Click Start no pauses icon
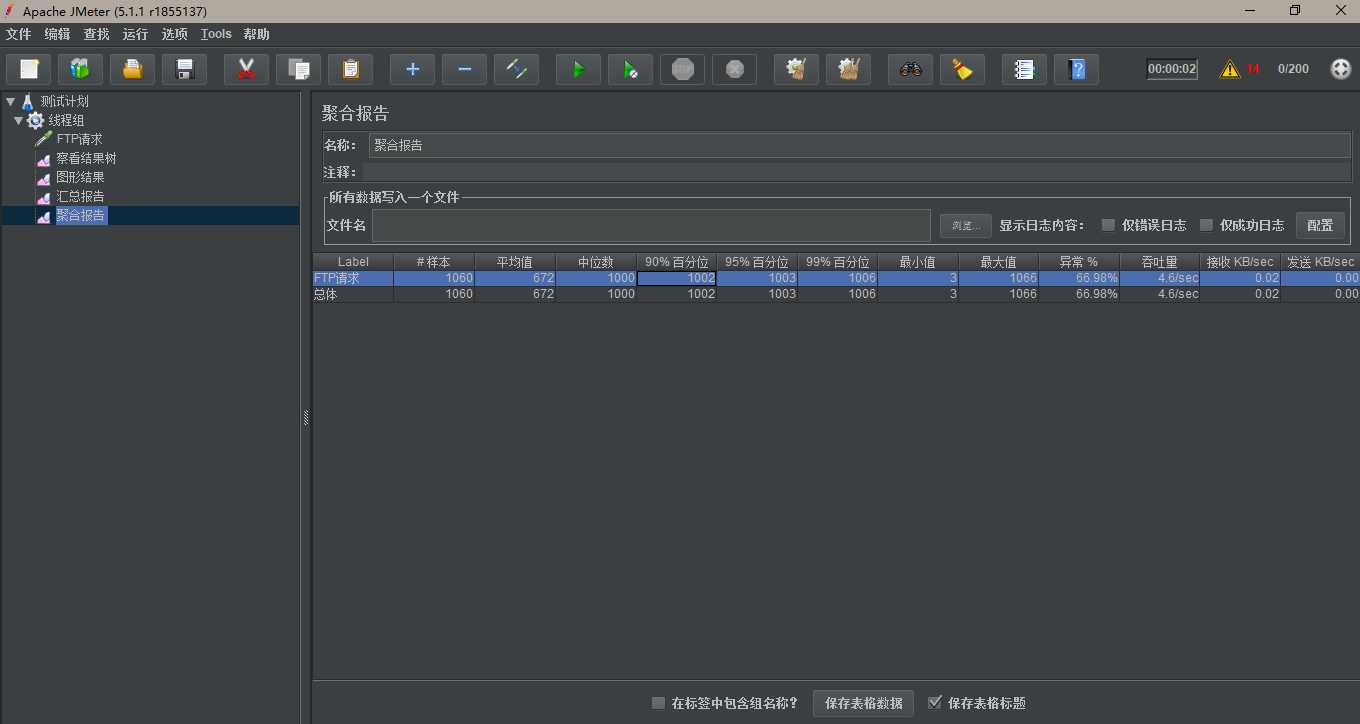 [x=630, y=69]
